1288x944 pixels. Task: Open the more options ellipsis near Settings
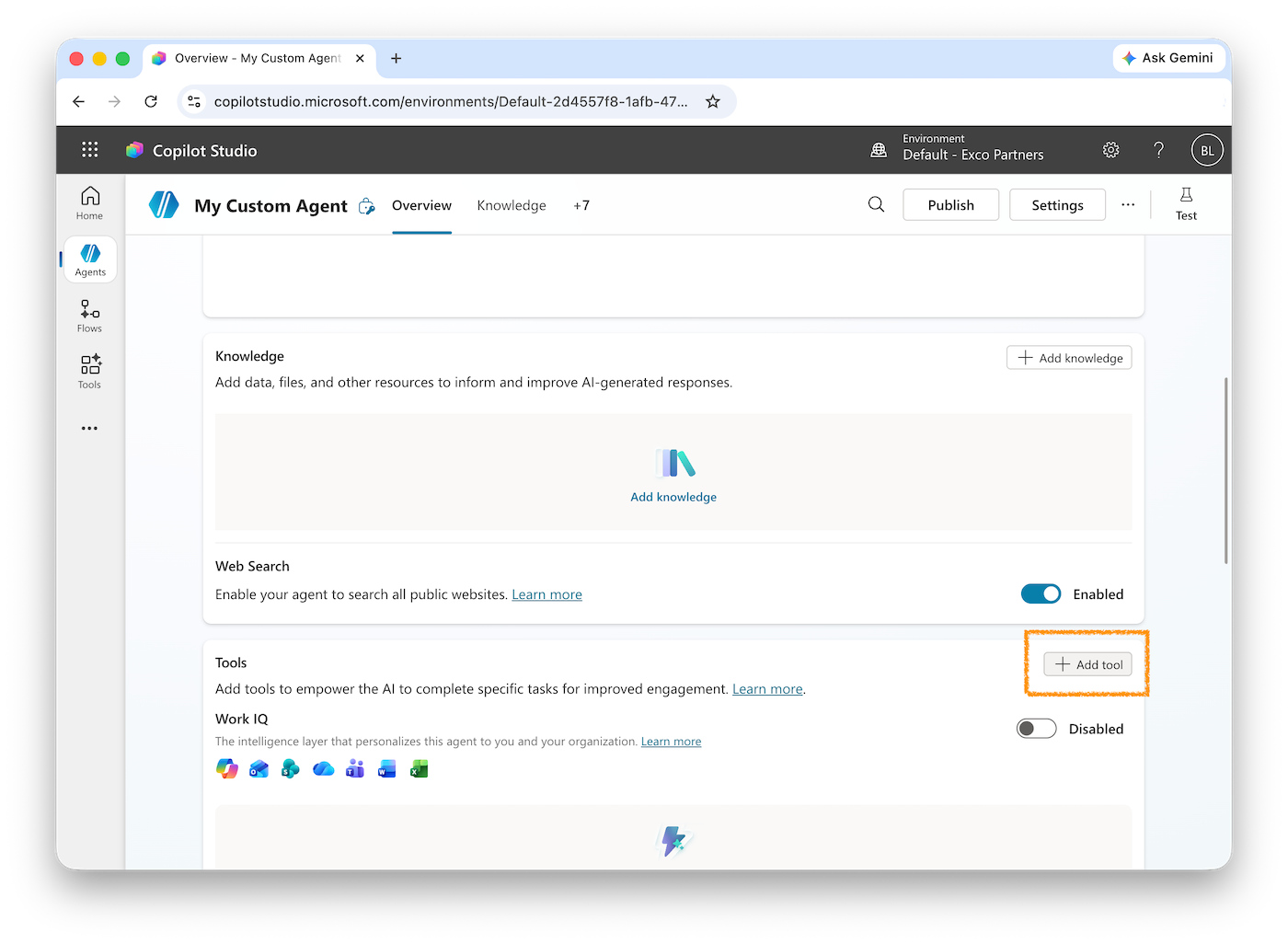(1128, 204)
